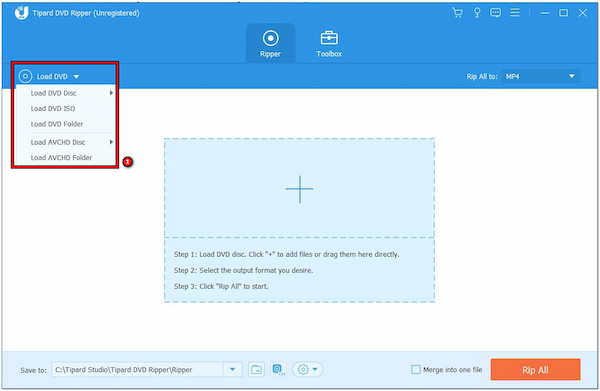Toggle the GPU acceleration icon
Viewport: 600px width, 391px height.
pyautogui.click(x=278, y=370)
